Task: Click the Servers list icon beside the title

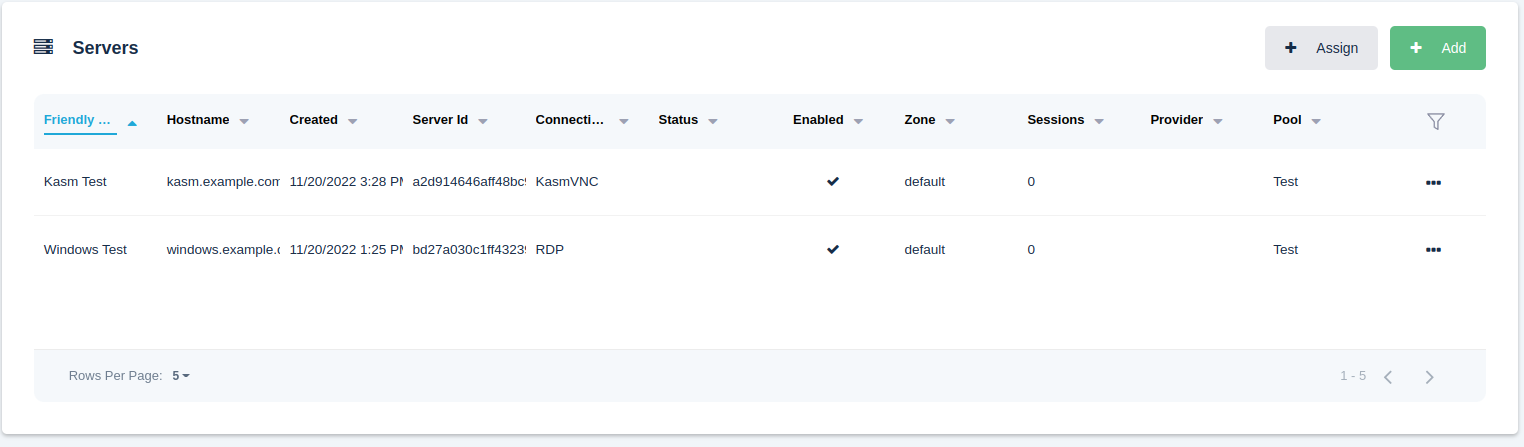Action: coord(43,47)
